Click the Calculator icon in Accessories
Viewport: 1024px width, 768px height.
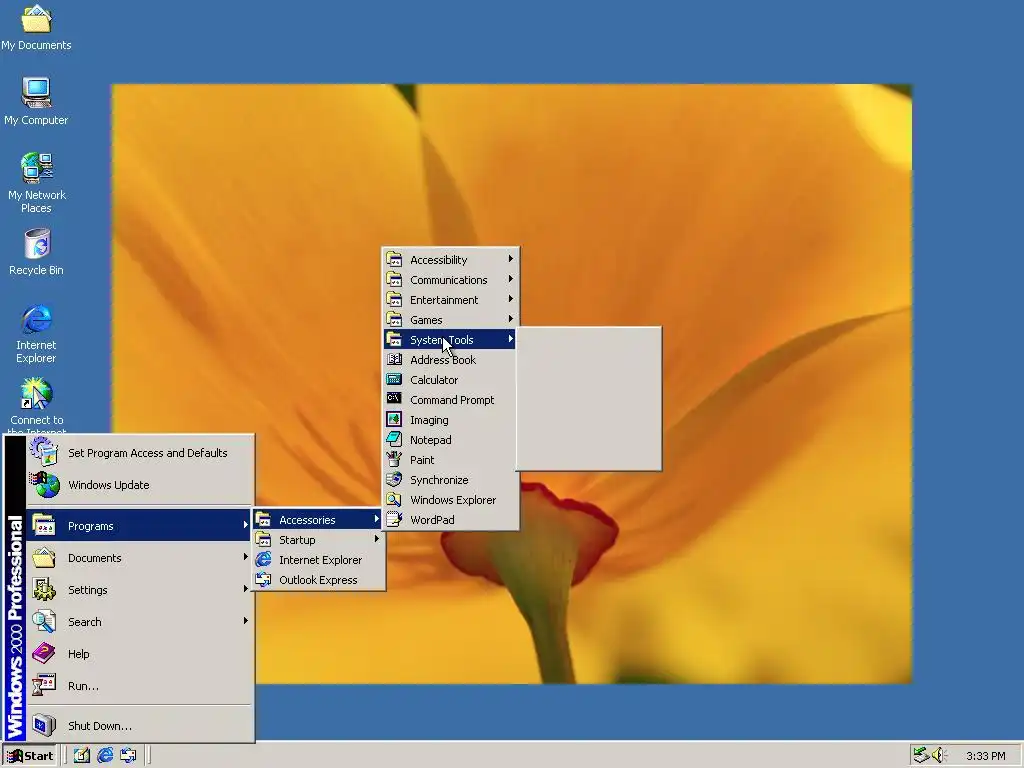point(394,379)
